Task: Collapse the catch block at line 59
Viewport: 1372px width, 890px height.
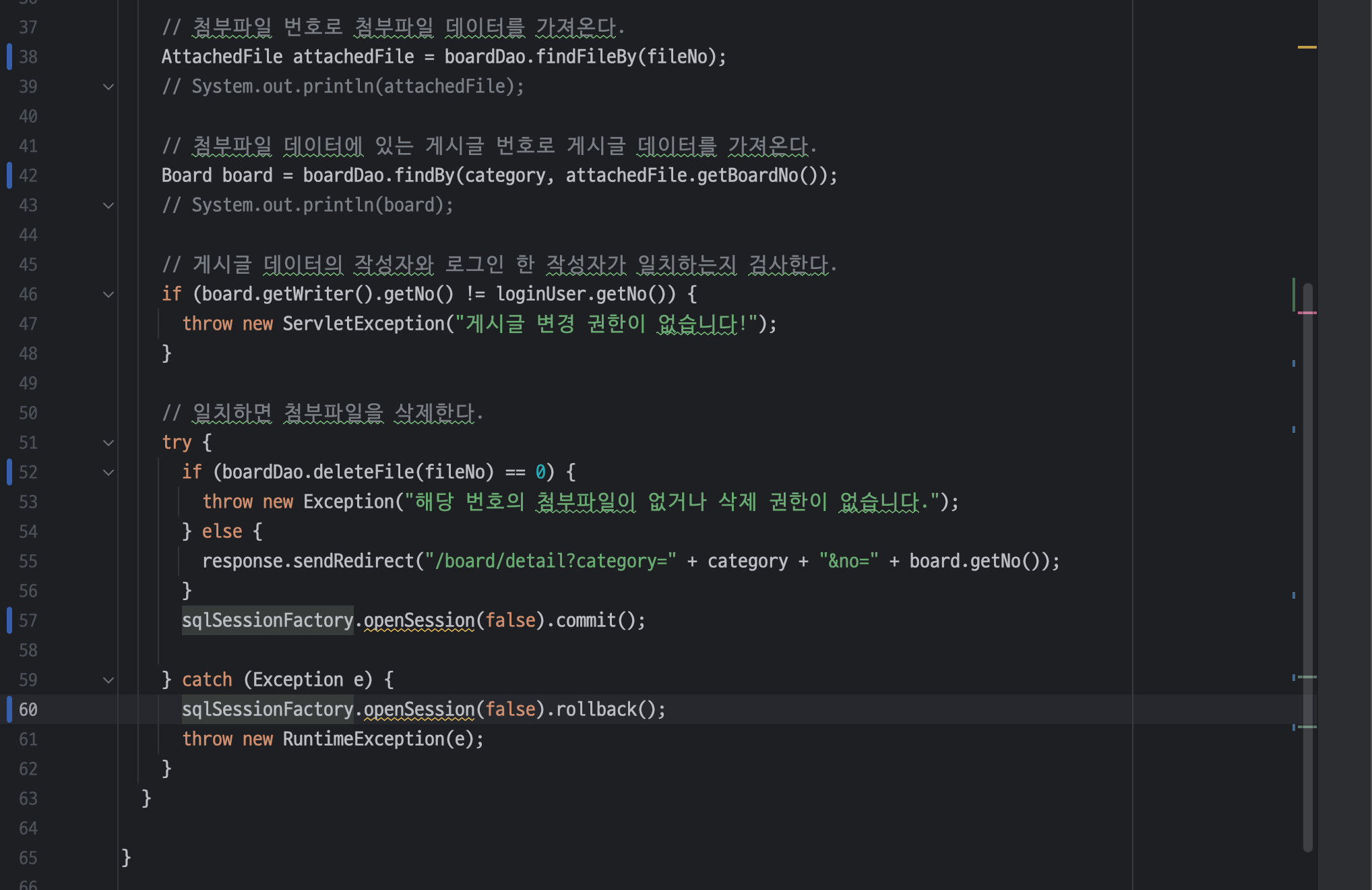Action: tap(108, 680)
